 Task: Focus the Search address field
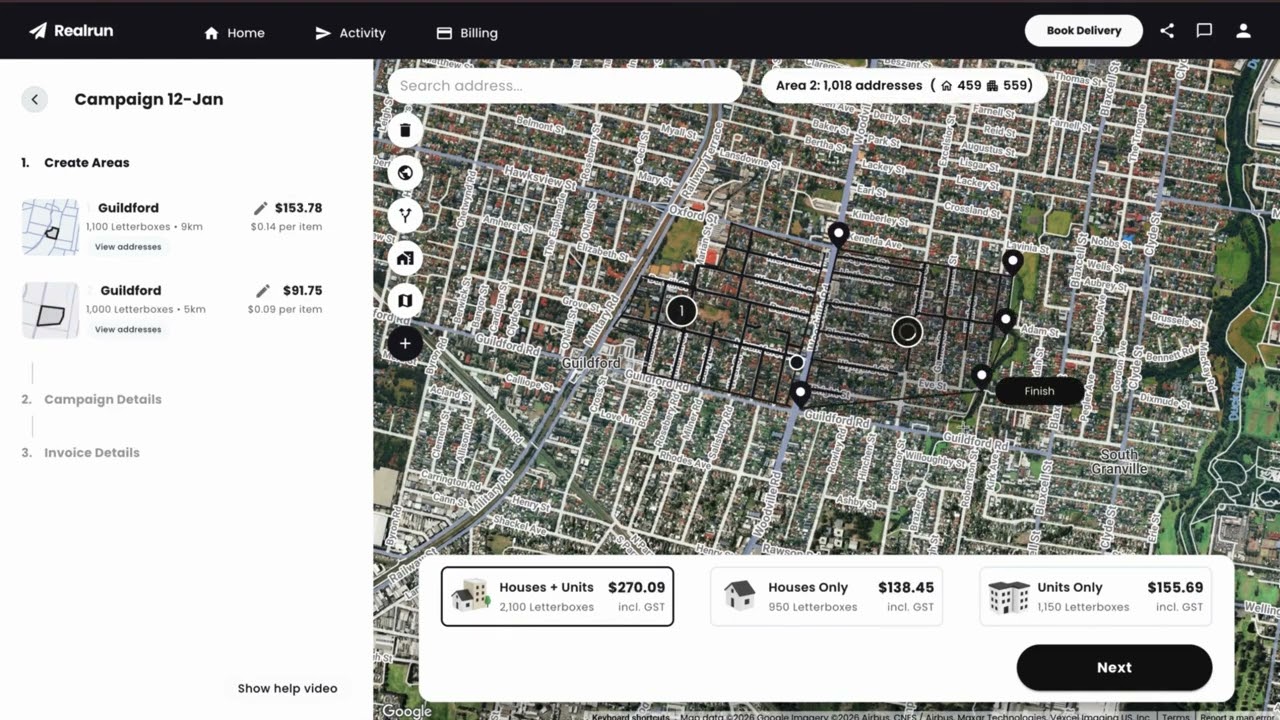click(565, 86)
